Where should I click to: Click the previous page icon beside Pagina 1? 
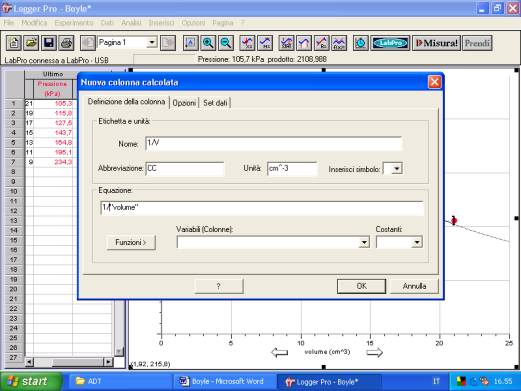point(88,43)
